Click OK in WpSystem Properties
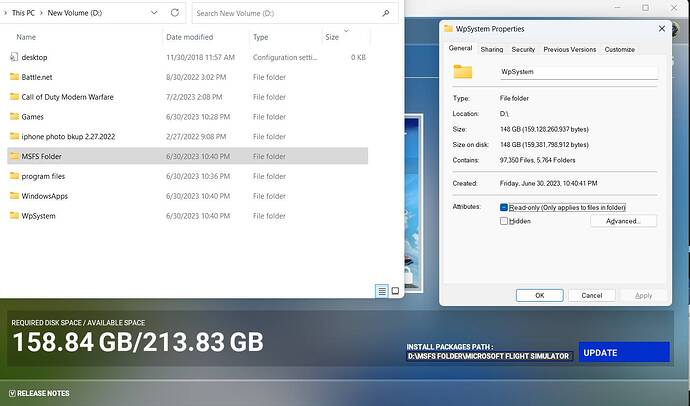This screenshot has height=406, width=690. click(x=540, y=295)
